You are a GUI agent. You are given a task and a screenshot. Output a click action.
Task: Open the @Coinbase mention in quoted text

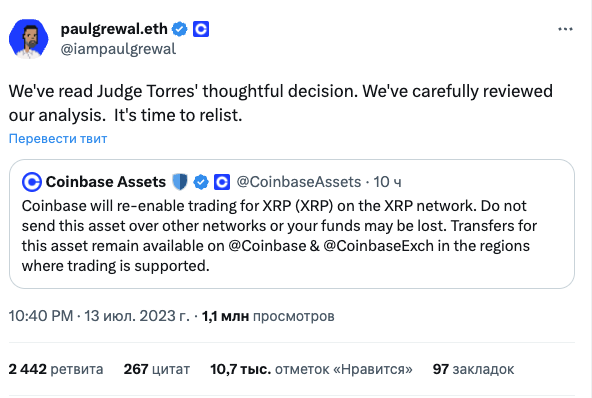(x=267, y=246)
